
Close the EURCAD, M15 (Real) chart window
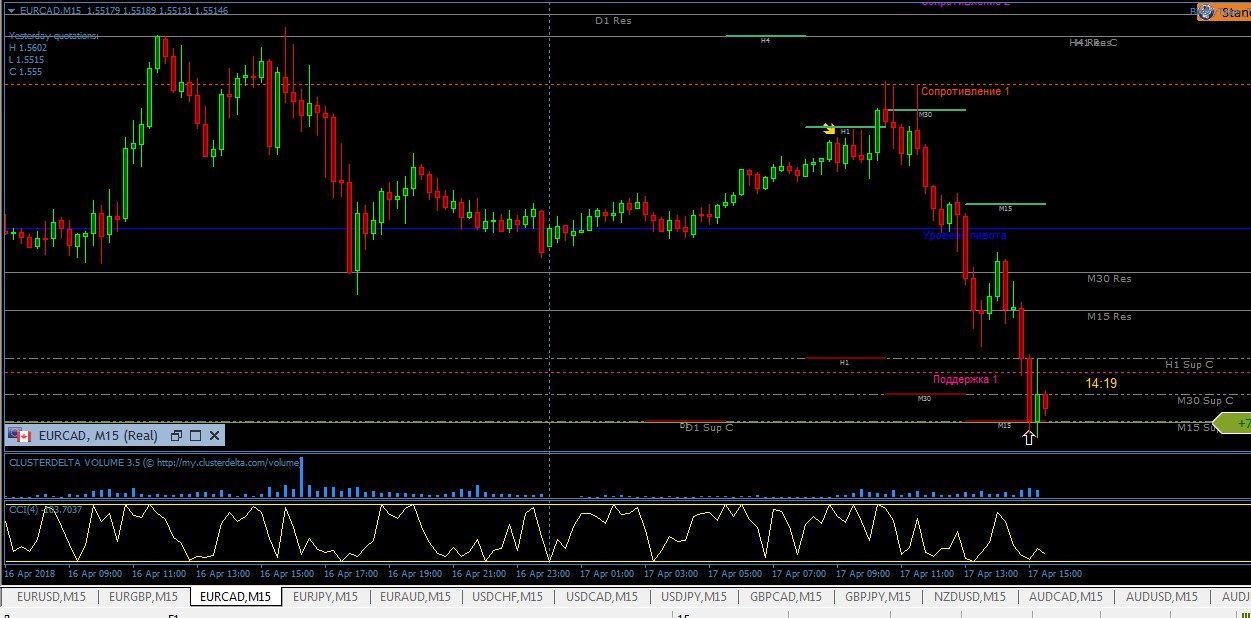(x=214, y=436)
